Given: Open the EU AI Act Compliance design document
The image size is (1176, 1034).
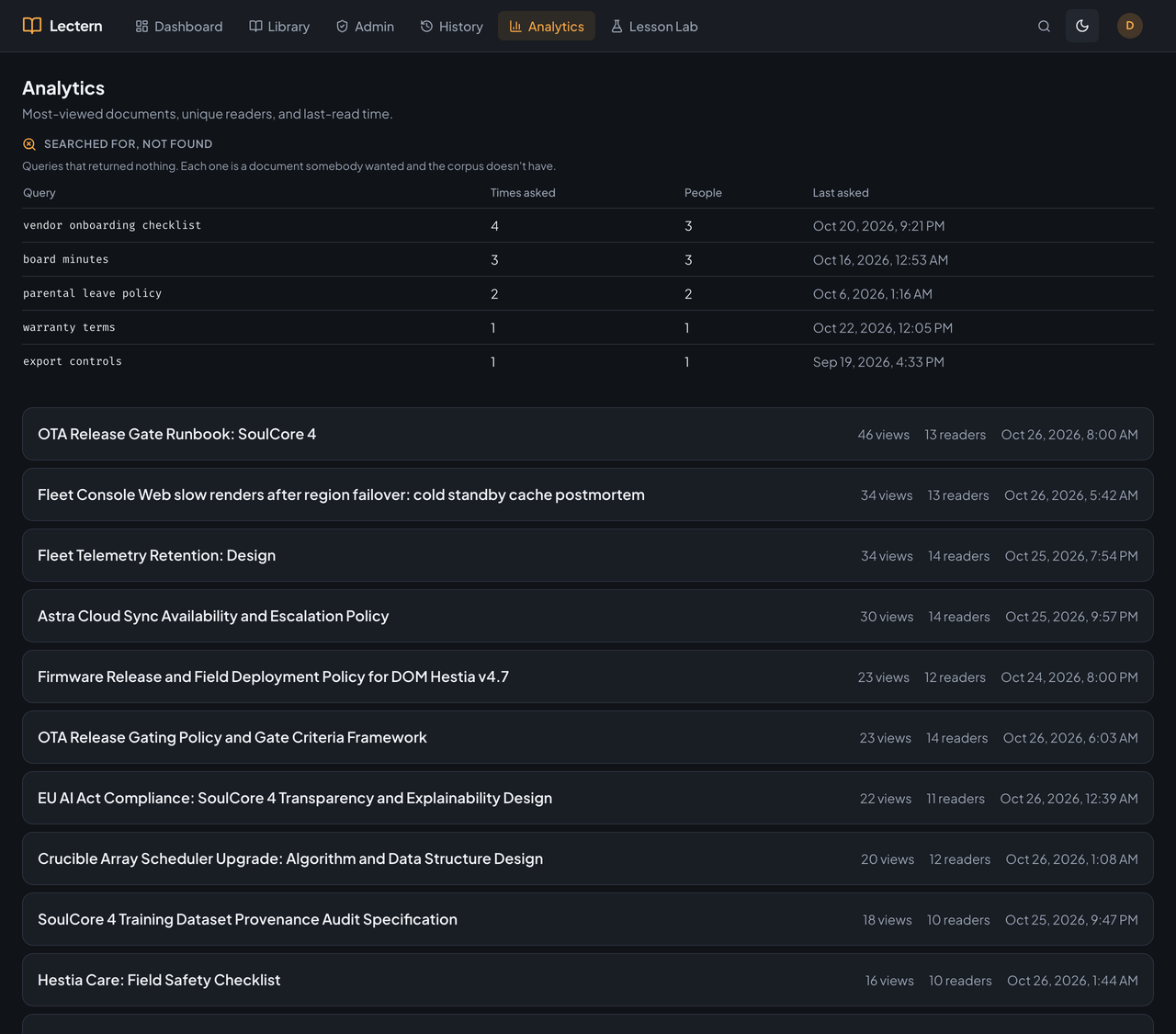Looking at the screenshot, I should pyautogui.click(x=588, y=798).
